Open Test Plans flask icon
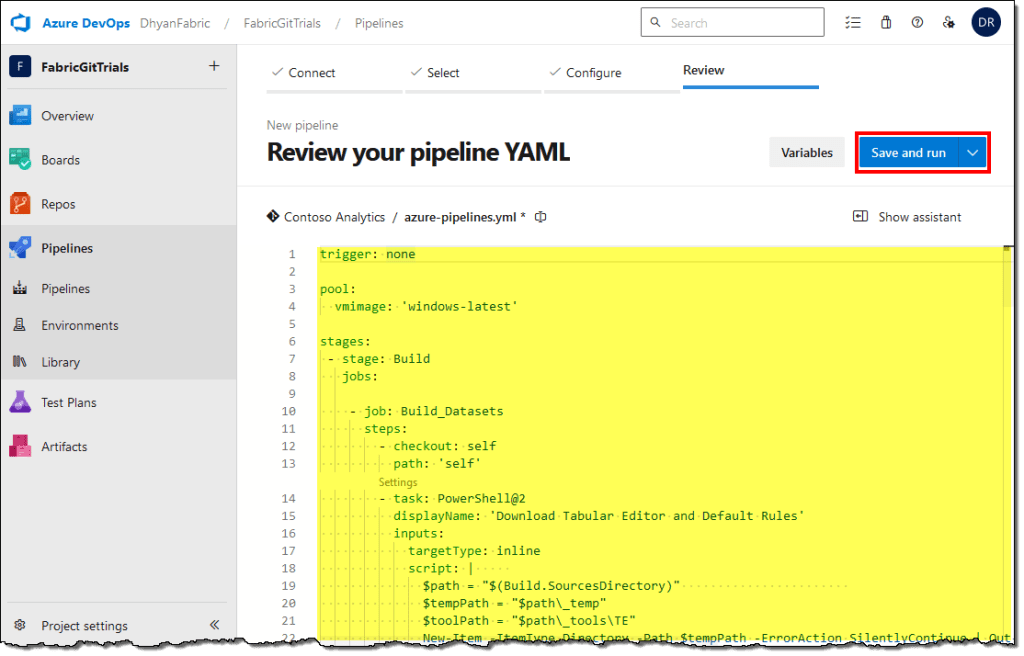Screen dimensions: 1024x656 (21, 402)
